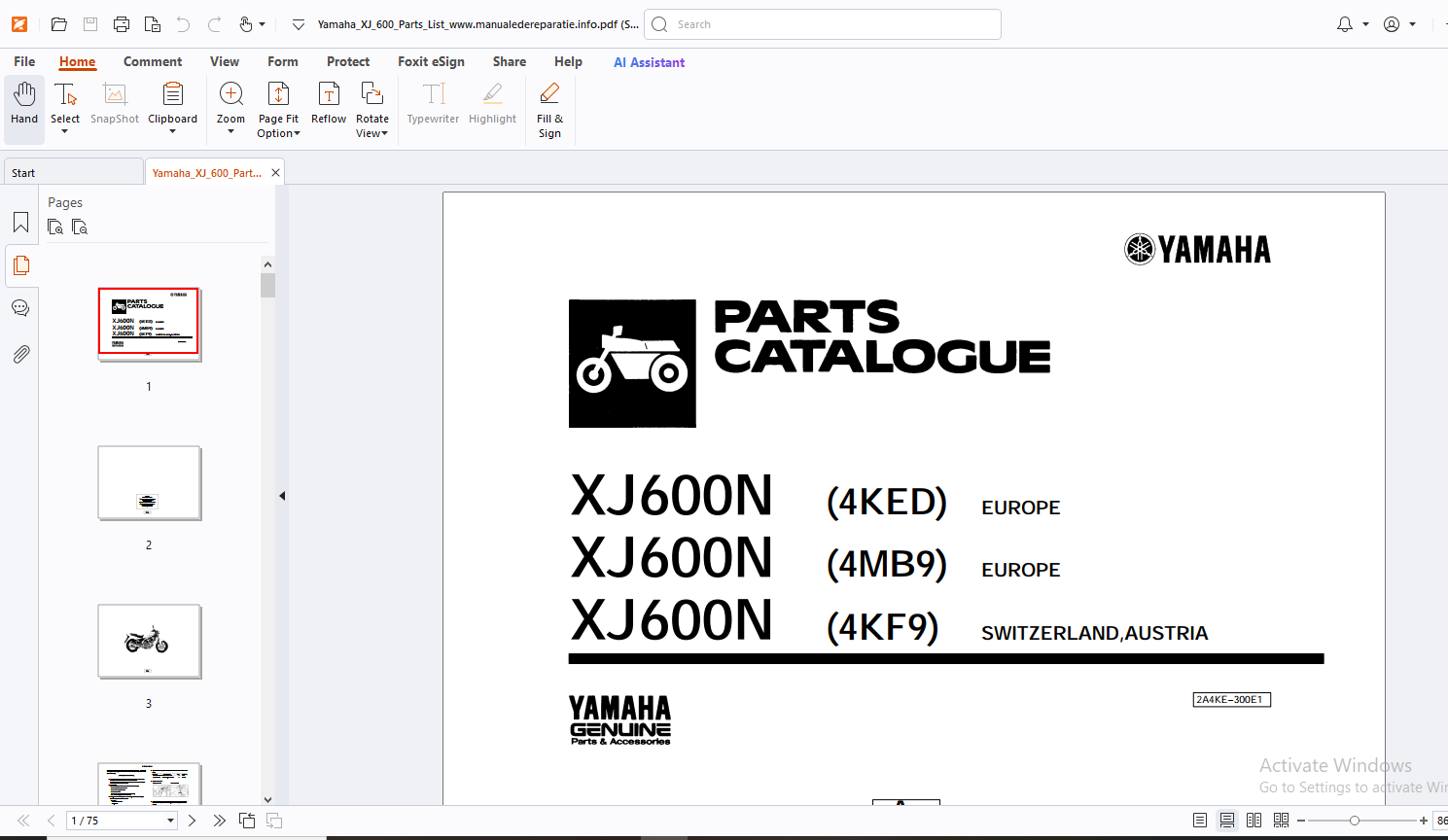Switch to the Comment ribbon tab
Screen dimensions: 1448x840
pyautogui.click(x=153, y=61)
